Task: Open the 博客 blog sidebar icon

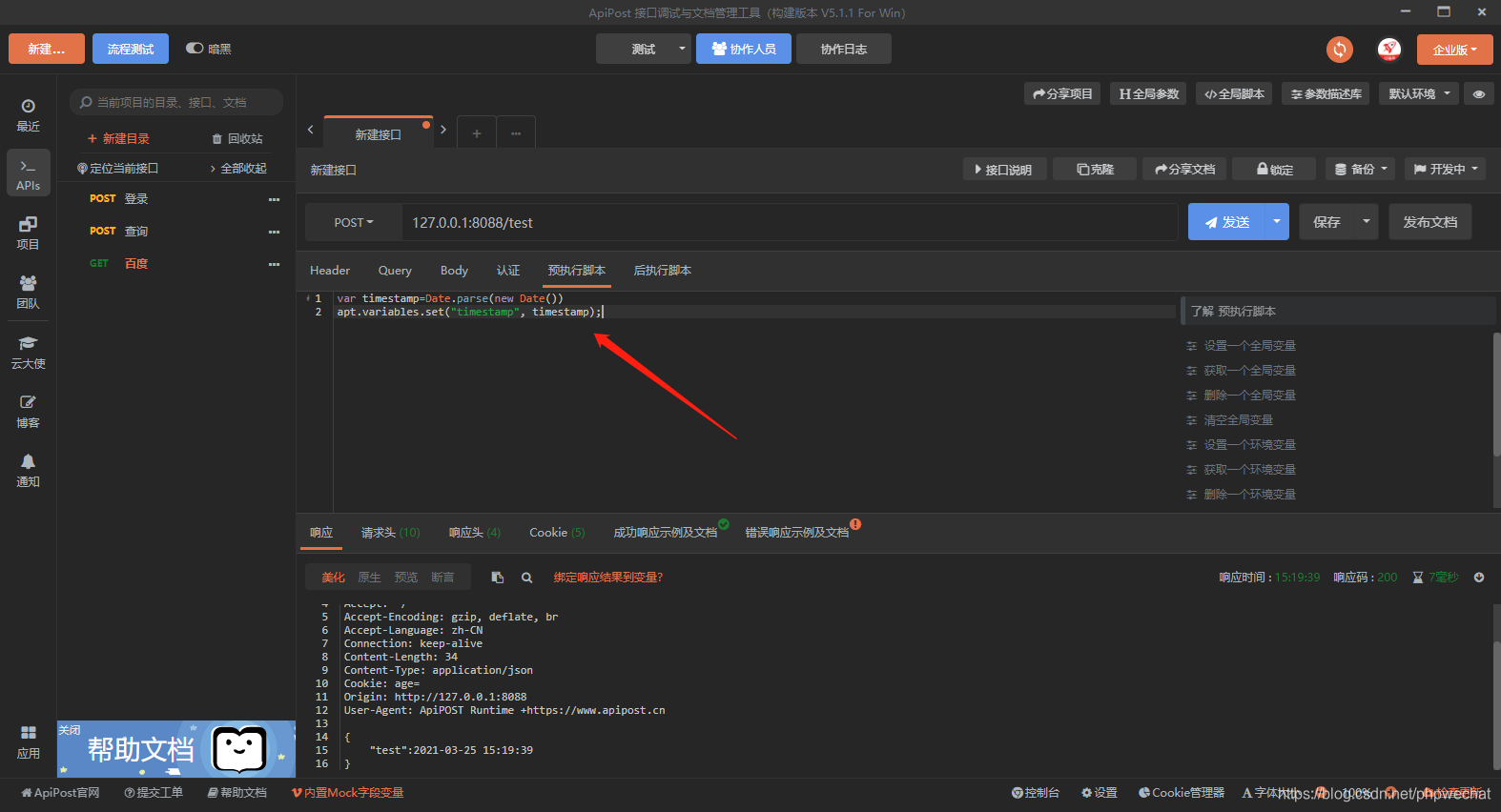Action: (28, 411)
